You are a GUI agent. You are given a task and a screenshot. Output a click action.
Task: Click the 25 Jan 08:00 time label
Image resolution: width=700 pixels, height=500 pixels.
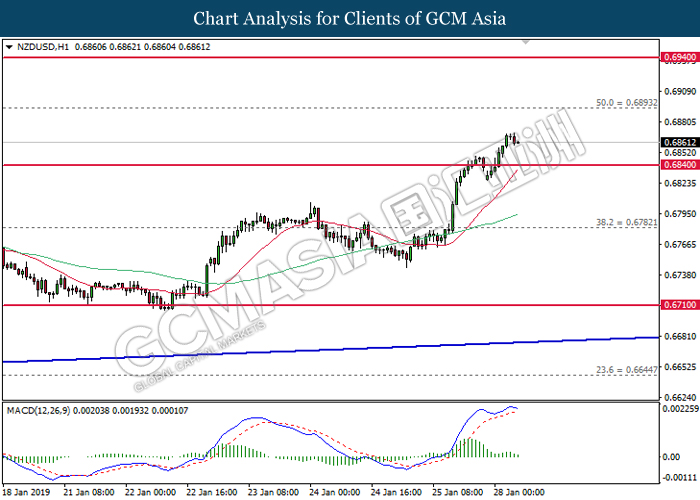(x=458, y=492)
